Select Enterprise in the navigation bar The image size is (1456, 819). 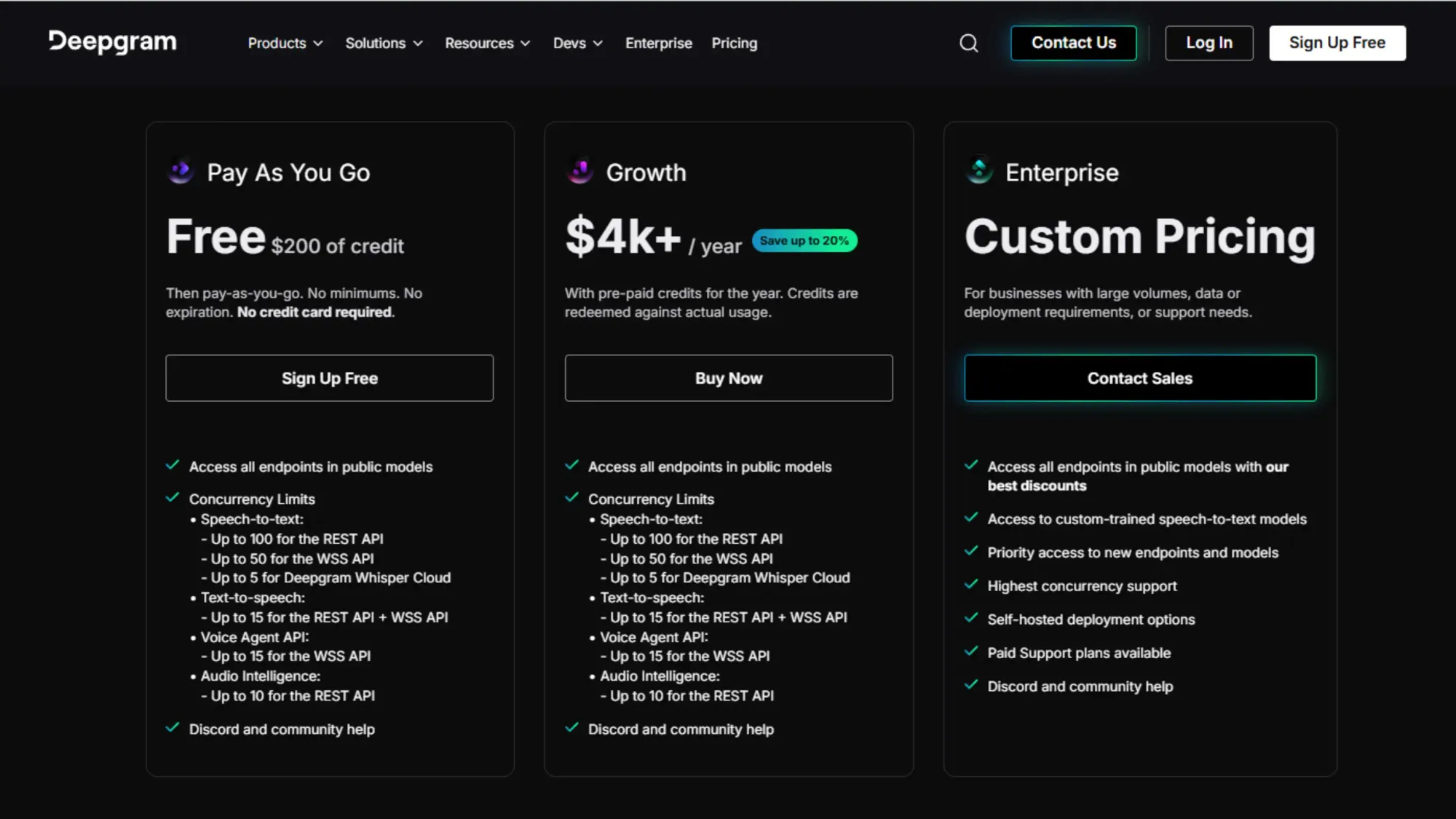pos(658,43)
